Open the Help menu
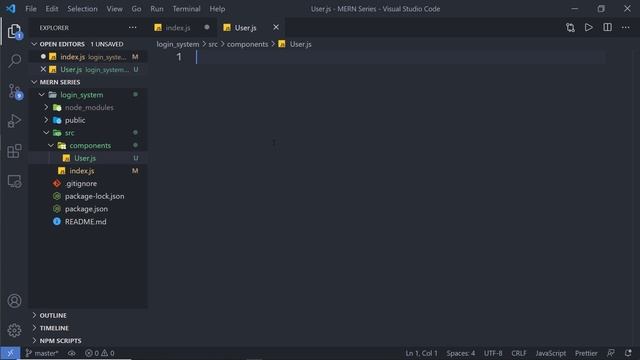The image size is (640, 360). pyautogui.click(x=217, y=9)
